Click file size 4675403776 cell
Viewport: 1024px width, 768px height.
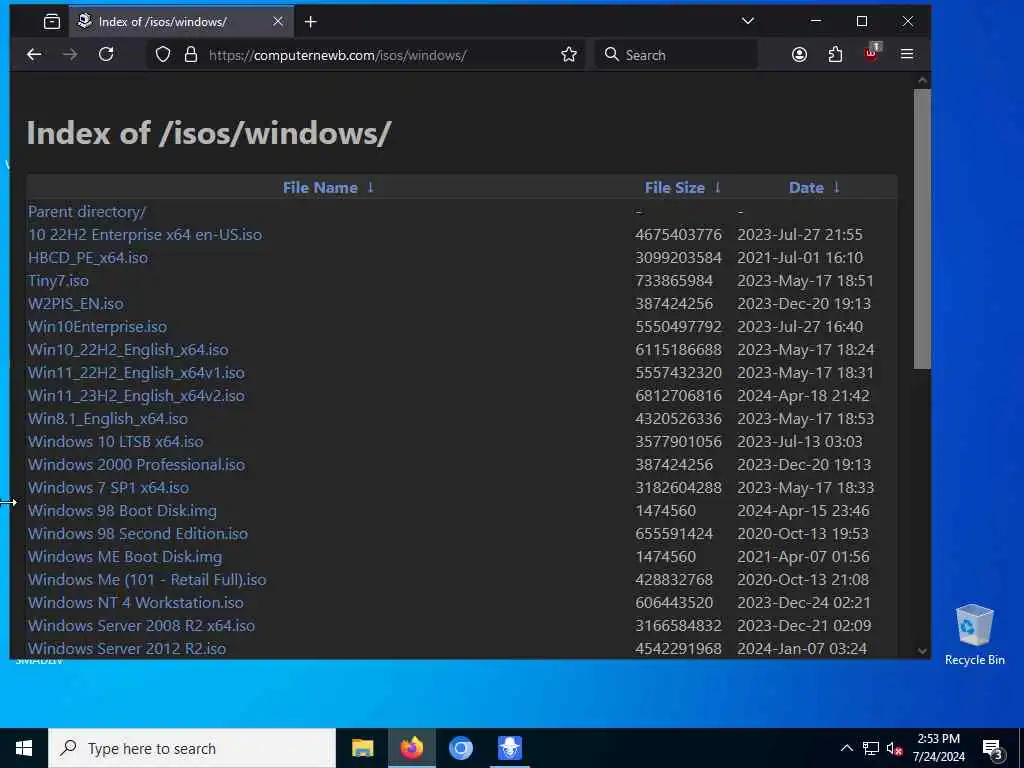coord(679,234)
